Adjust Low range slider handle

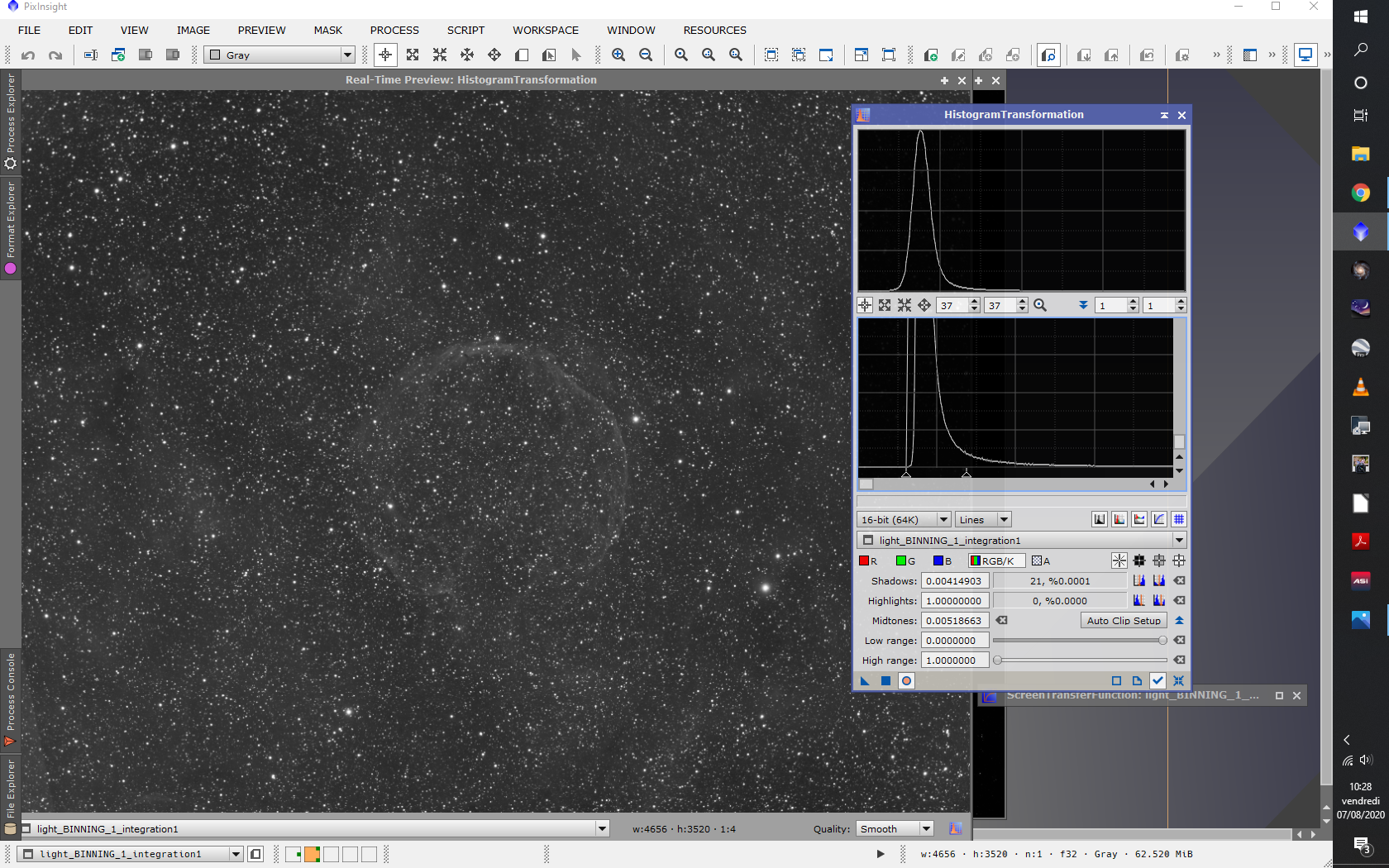coord(1162,641)
